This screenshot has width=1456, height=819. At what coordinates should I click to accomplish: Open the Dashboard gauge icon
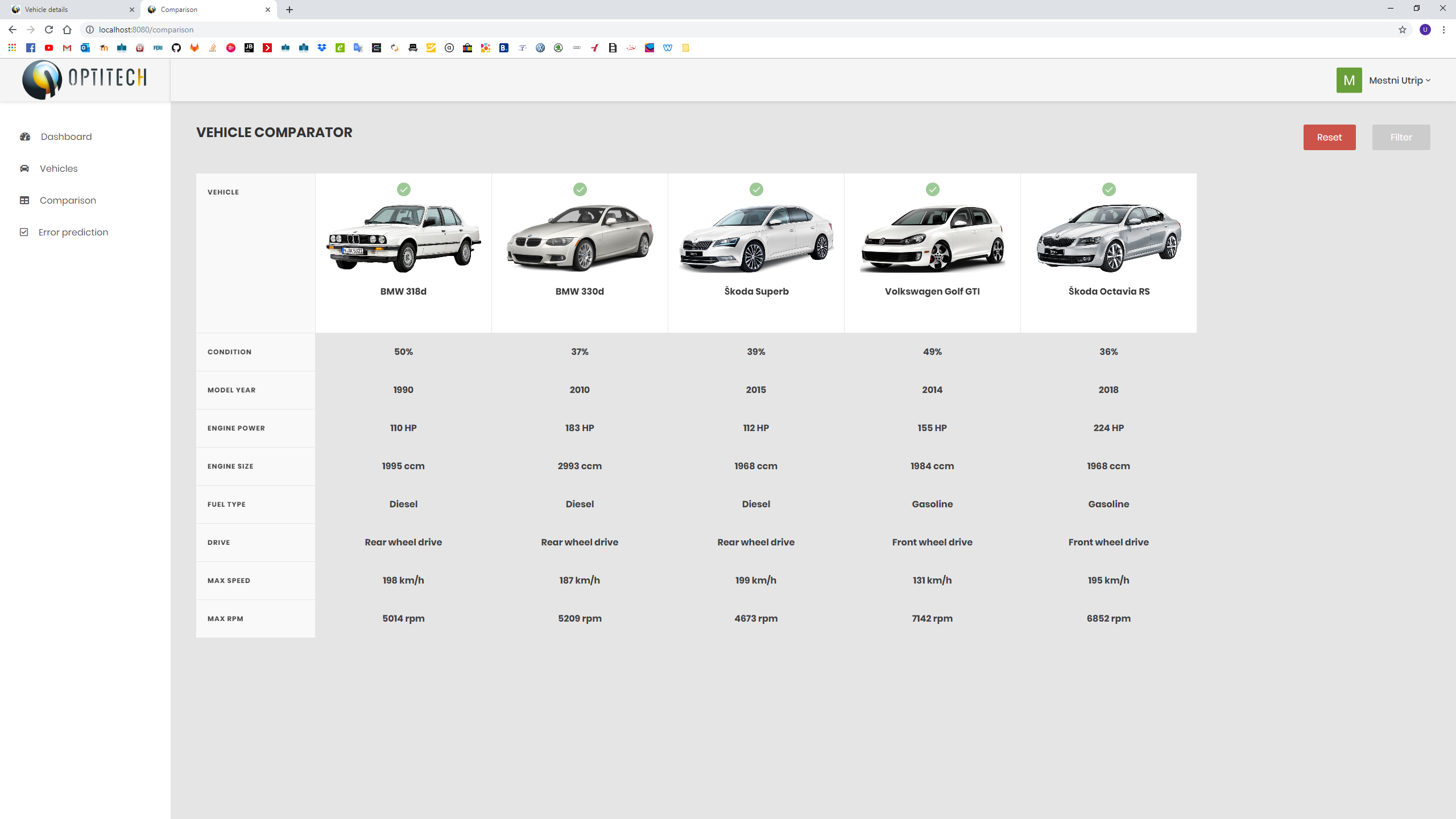(25, 136)
